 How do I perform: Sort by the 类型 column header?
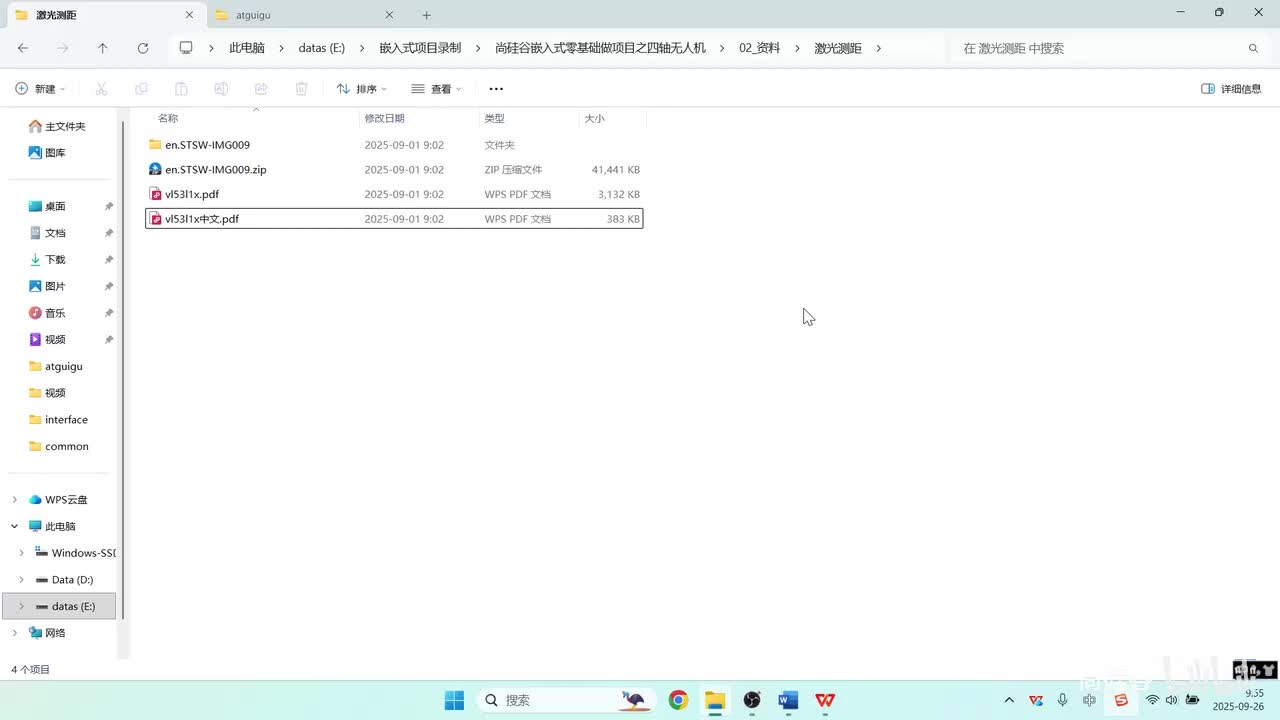coord(494,118)
